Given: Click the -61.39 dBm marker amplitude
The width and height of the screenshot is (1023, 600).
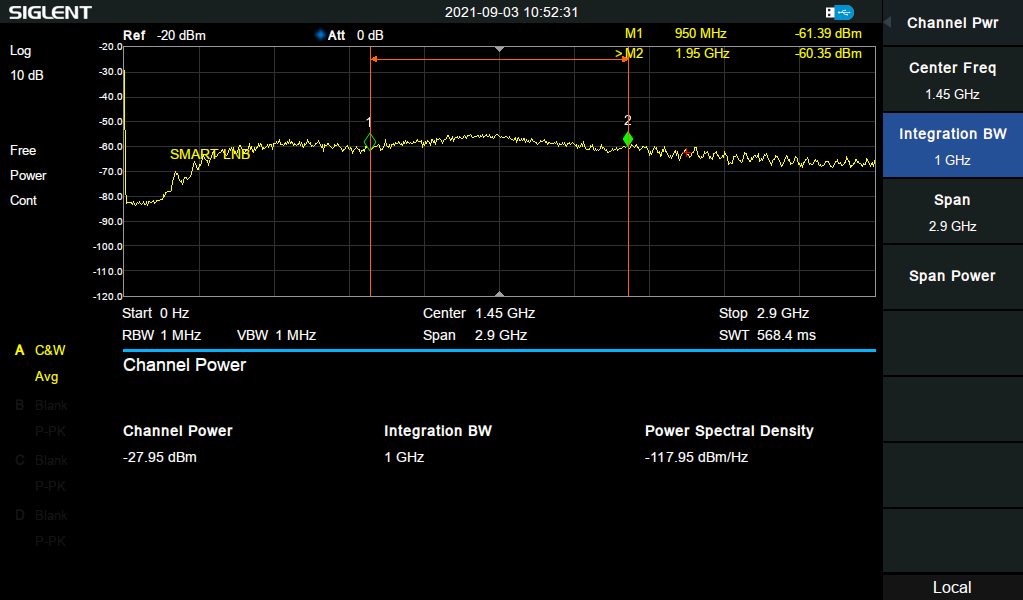Looking at the screenshot, I should pyautogui.click(x=828, y=33).
